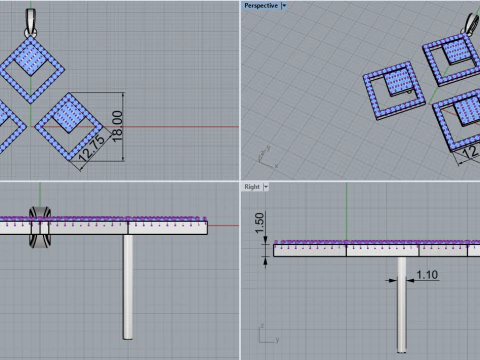Click the axis icon in Perspective viewport
This screenshot has height=360, width=480.
pyautogui.click(x=268, y=157)
